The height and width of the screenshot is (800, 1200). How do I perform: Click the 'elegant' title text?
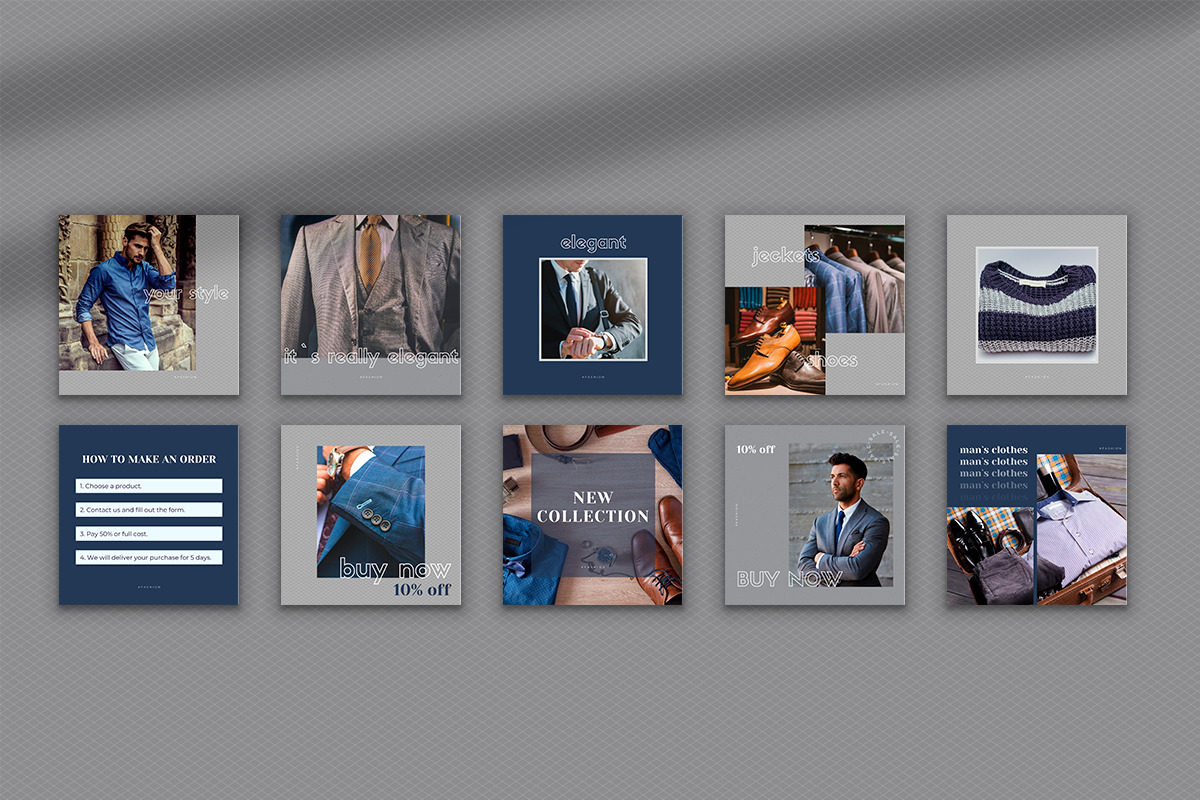pyautogui.click(x=593, y=242)
